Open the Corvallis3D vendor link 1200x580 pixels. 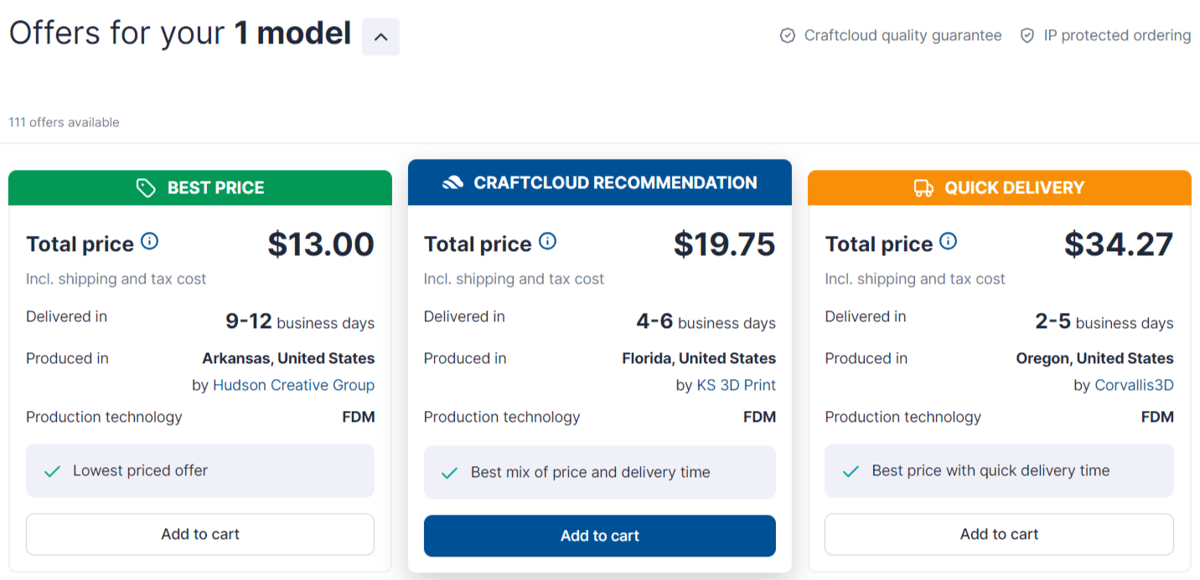[1134, 385]
